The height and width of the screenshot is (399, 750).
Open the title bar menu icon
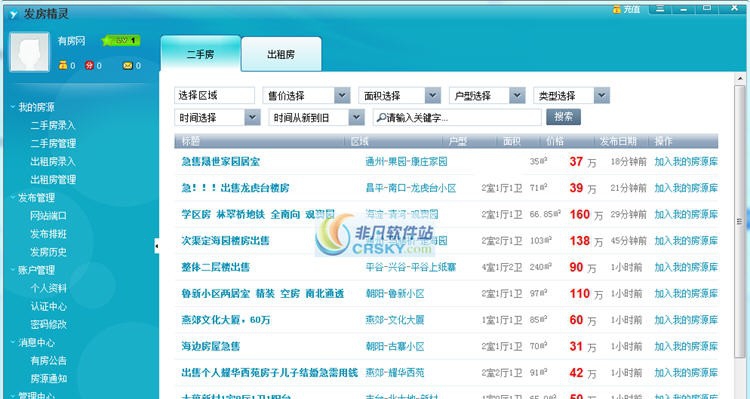[x=660, y=8]
